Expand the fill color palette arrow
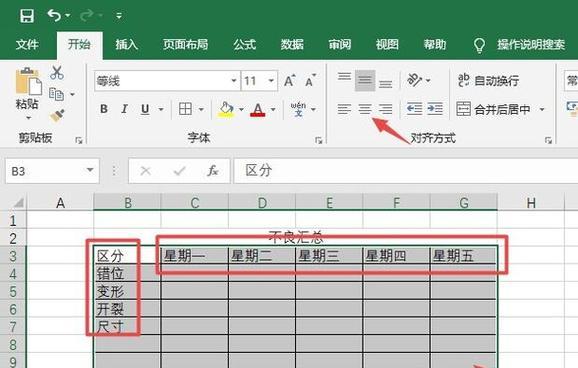 pyautogui.click(x=241, y=110)
